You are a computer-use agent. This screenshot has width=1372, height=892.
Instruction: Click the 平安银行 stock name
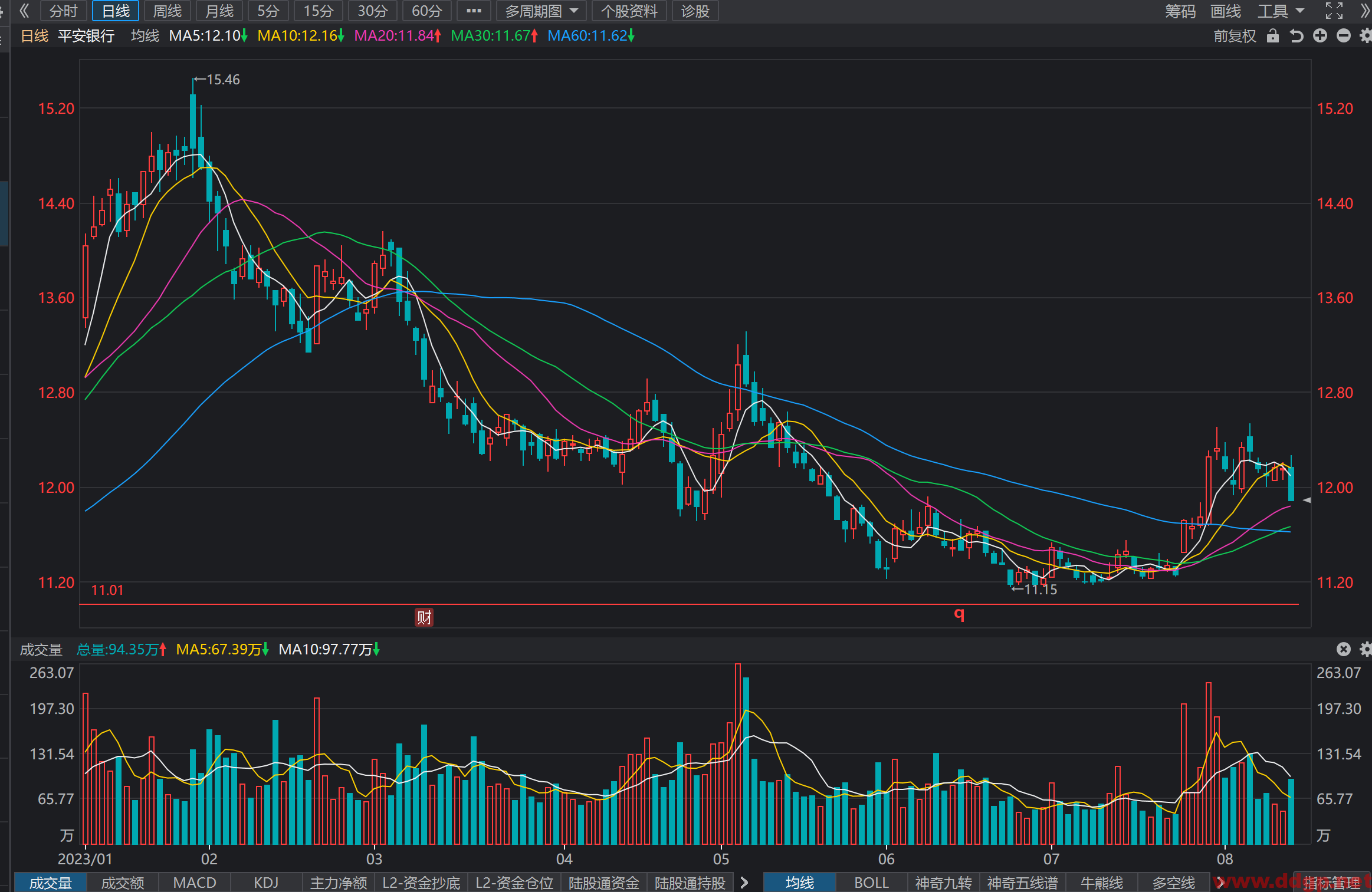pos(86,36)
